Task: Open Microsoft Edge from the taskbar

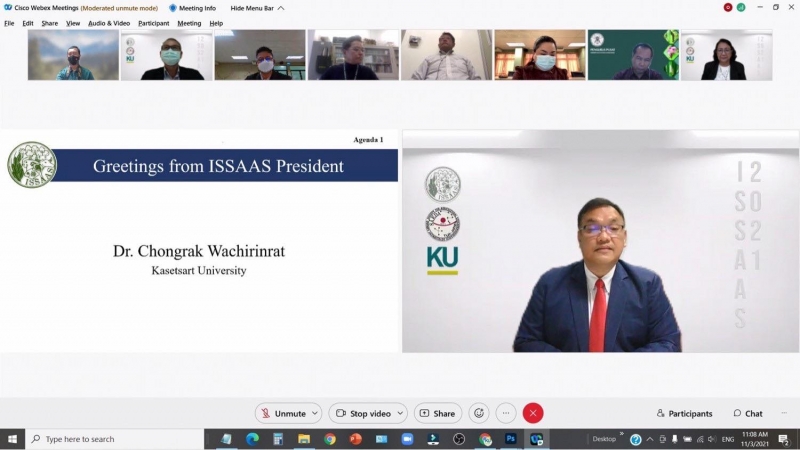Action: pos(252,439)
